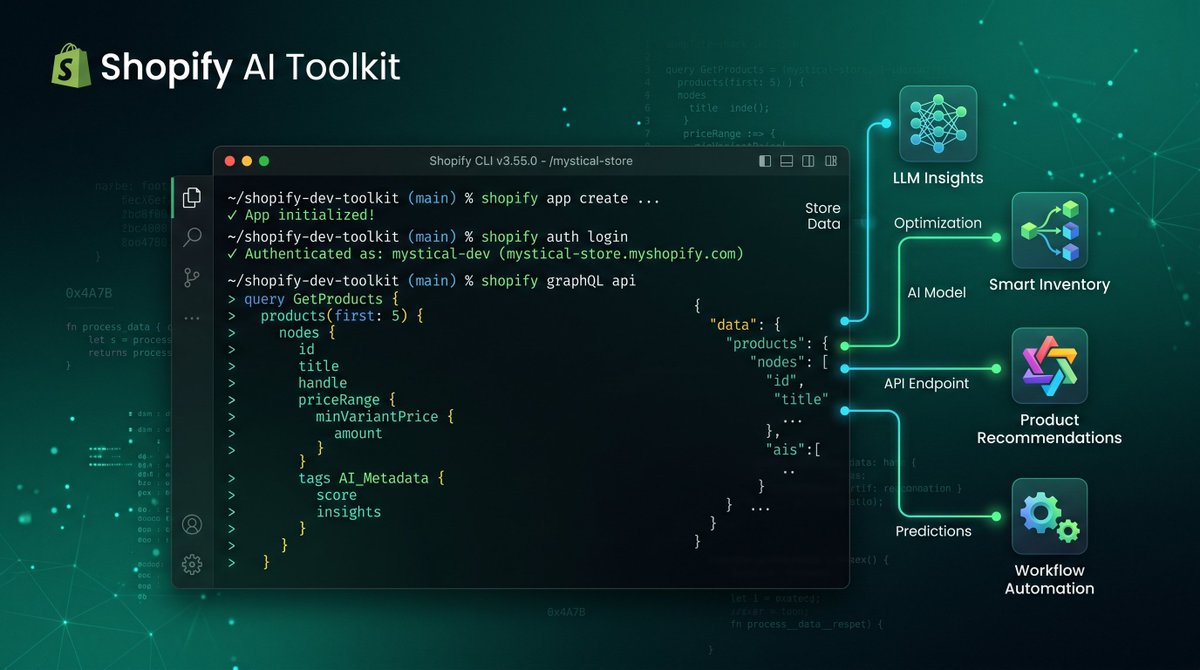Viewport: 1200px width, 670px height.
Task: Click the 'amount' field line
Action: pyautogui.click(x=358, y=433)
